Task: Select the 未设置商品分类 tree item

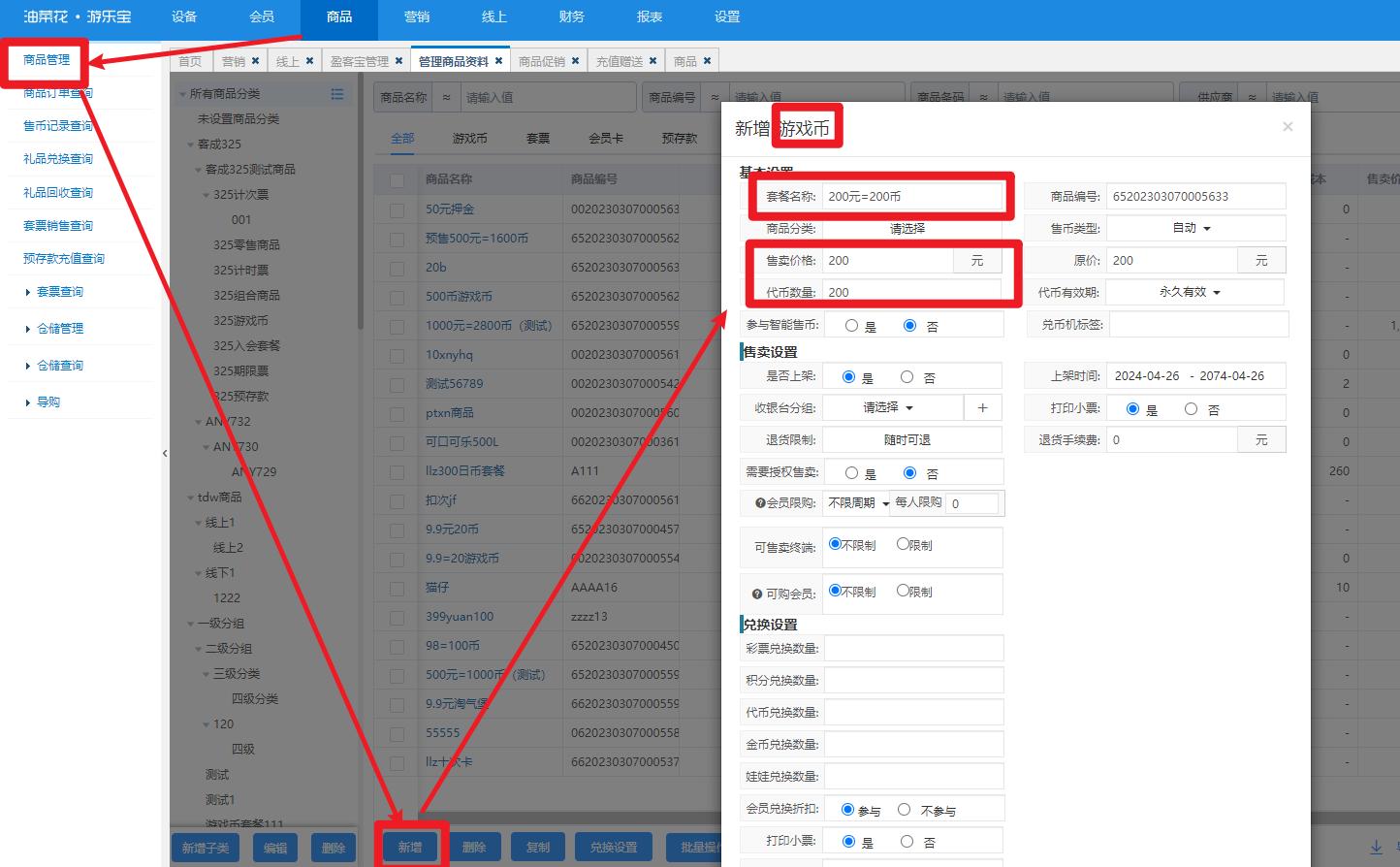Action: coord(239,119)
